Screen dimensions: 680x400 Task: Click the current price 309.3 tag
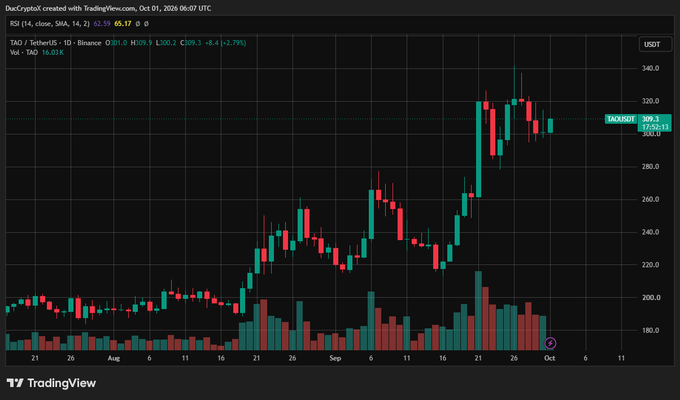(651, 119)
